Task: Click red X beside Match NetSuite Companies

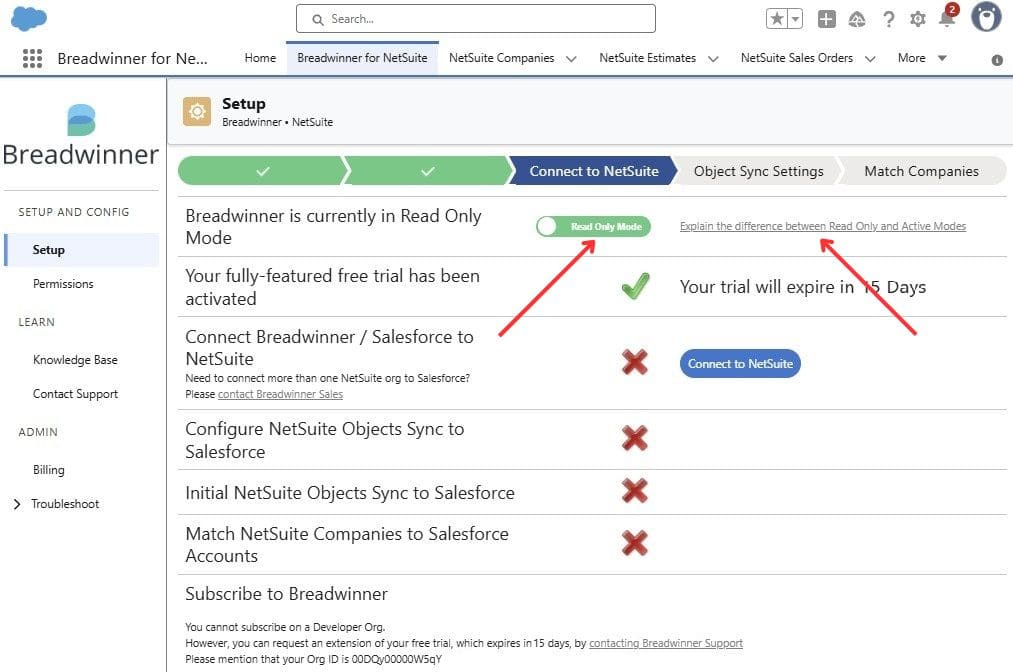Action: tap(634, 543)
